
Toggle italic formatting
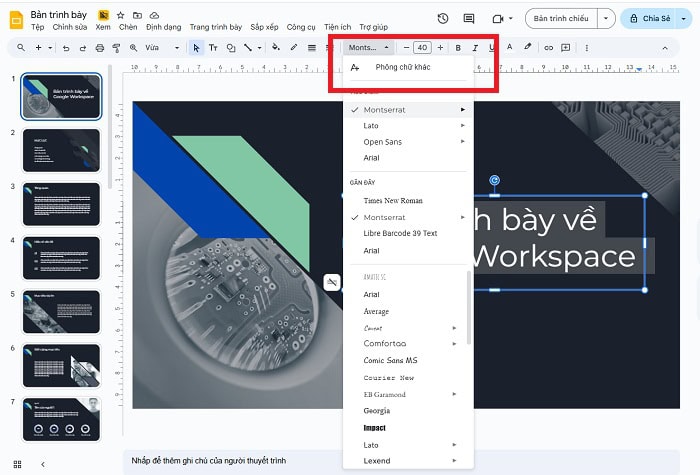click(475, 47)
